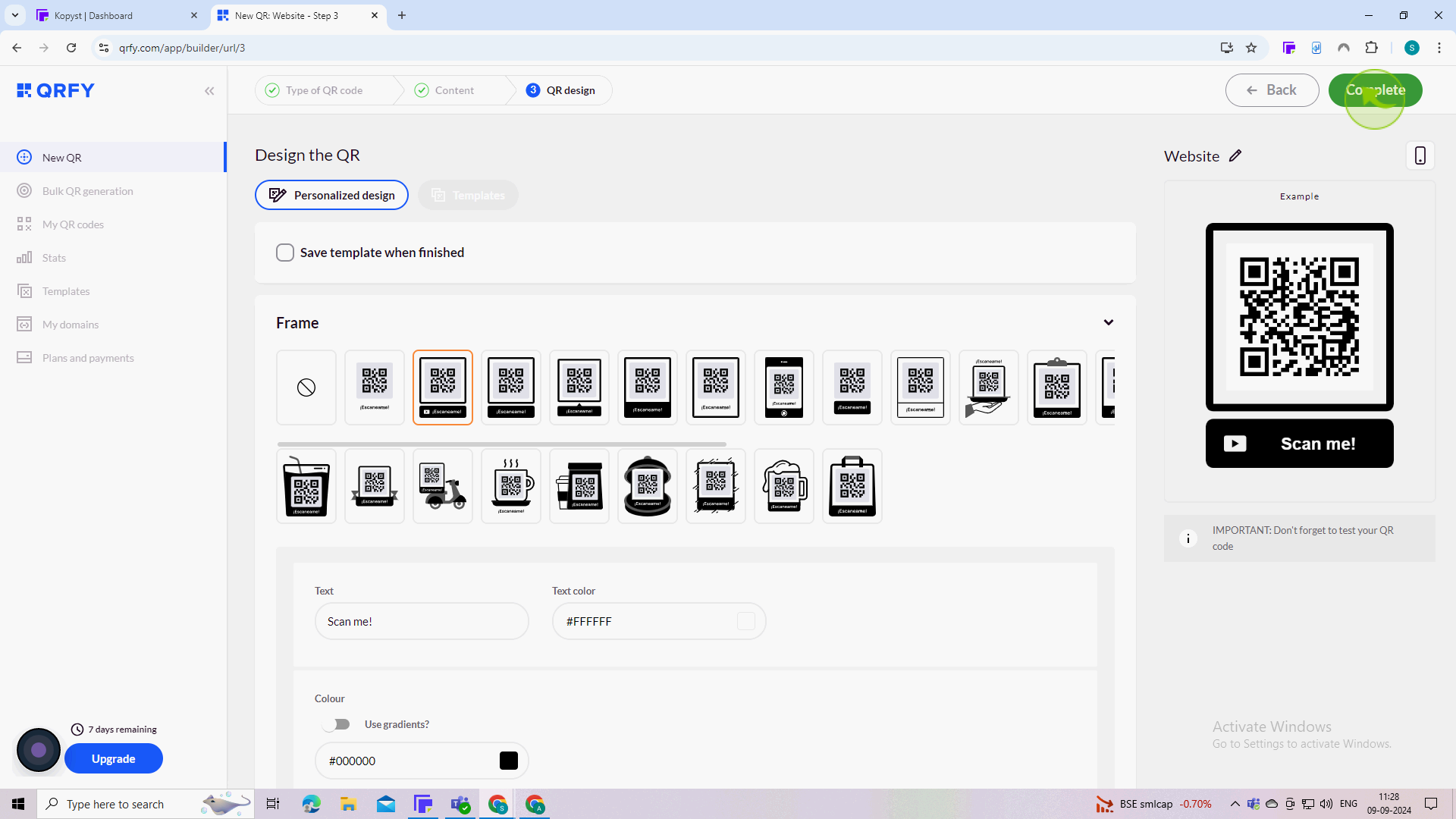The height and width of the screenshot is (819, 1456).
Task: Open the Chrome profile avatar
Action: (x=1412, y=48)
